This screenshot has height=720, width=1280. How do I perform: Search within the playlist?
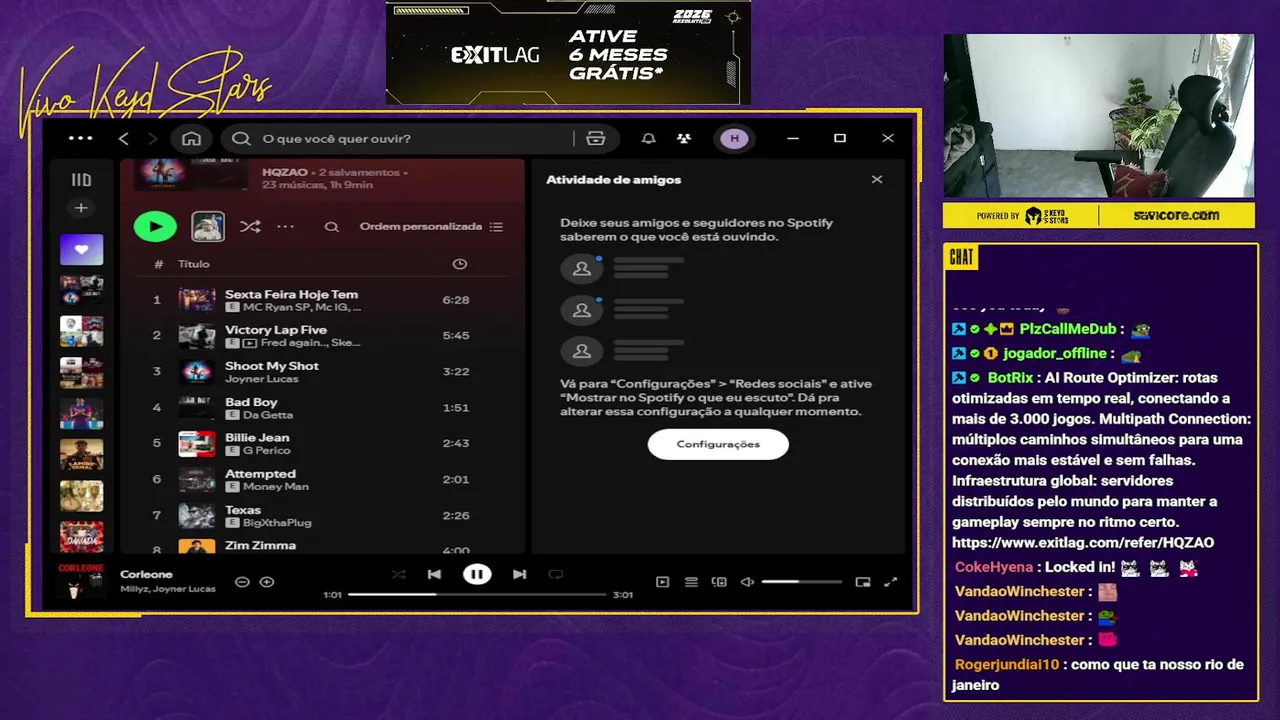pos(331,227)
